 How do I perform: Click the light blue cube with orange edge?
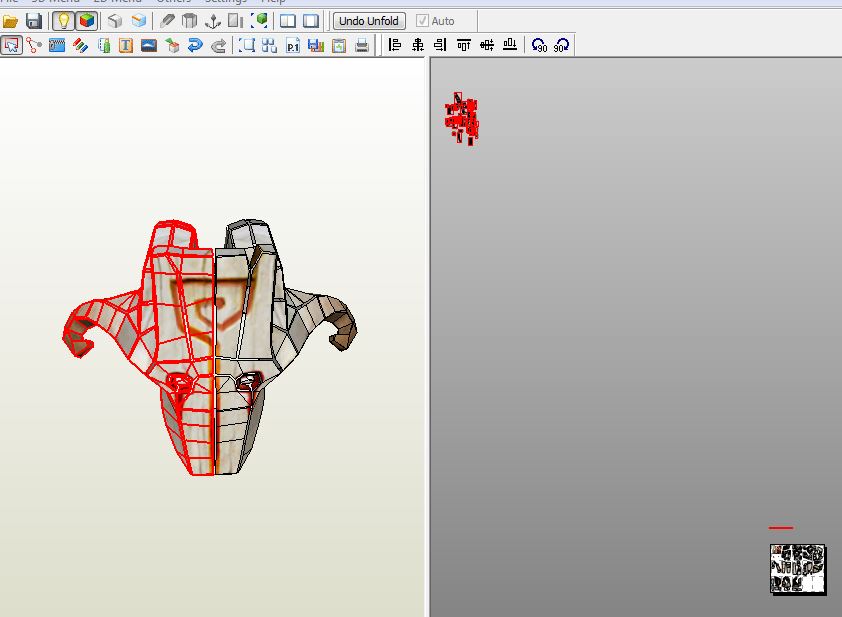click(x=139, y=21)
